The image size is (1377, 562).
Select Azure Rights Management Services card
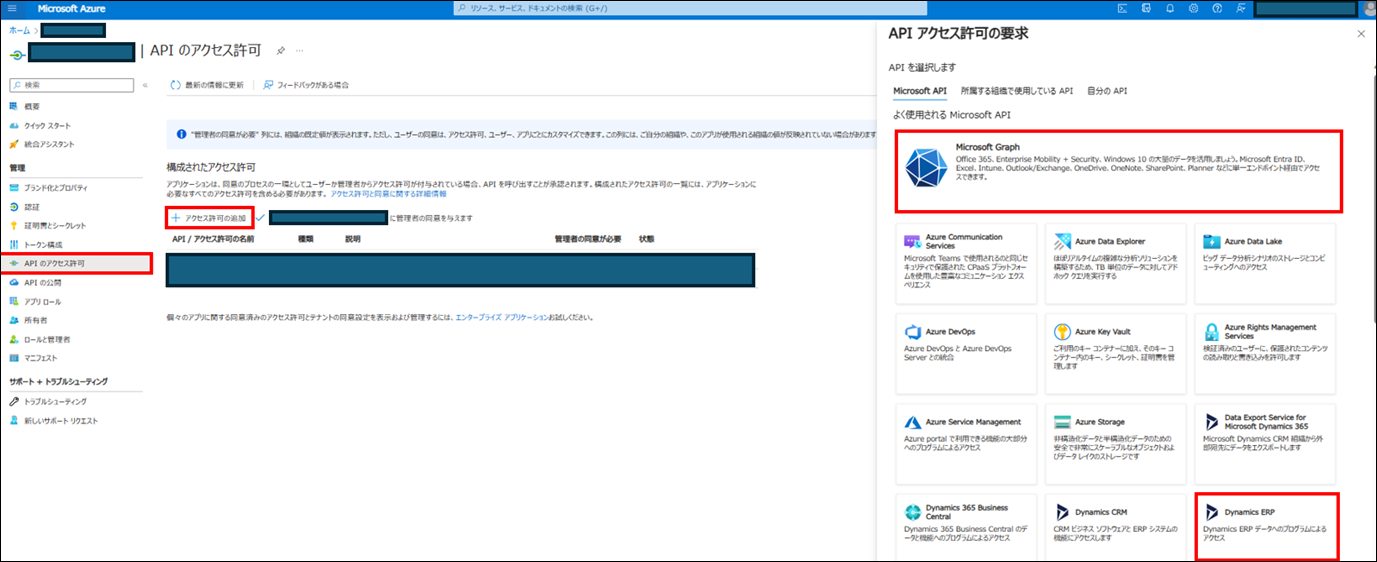click(x=1265, y=354)
